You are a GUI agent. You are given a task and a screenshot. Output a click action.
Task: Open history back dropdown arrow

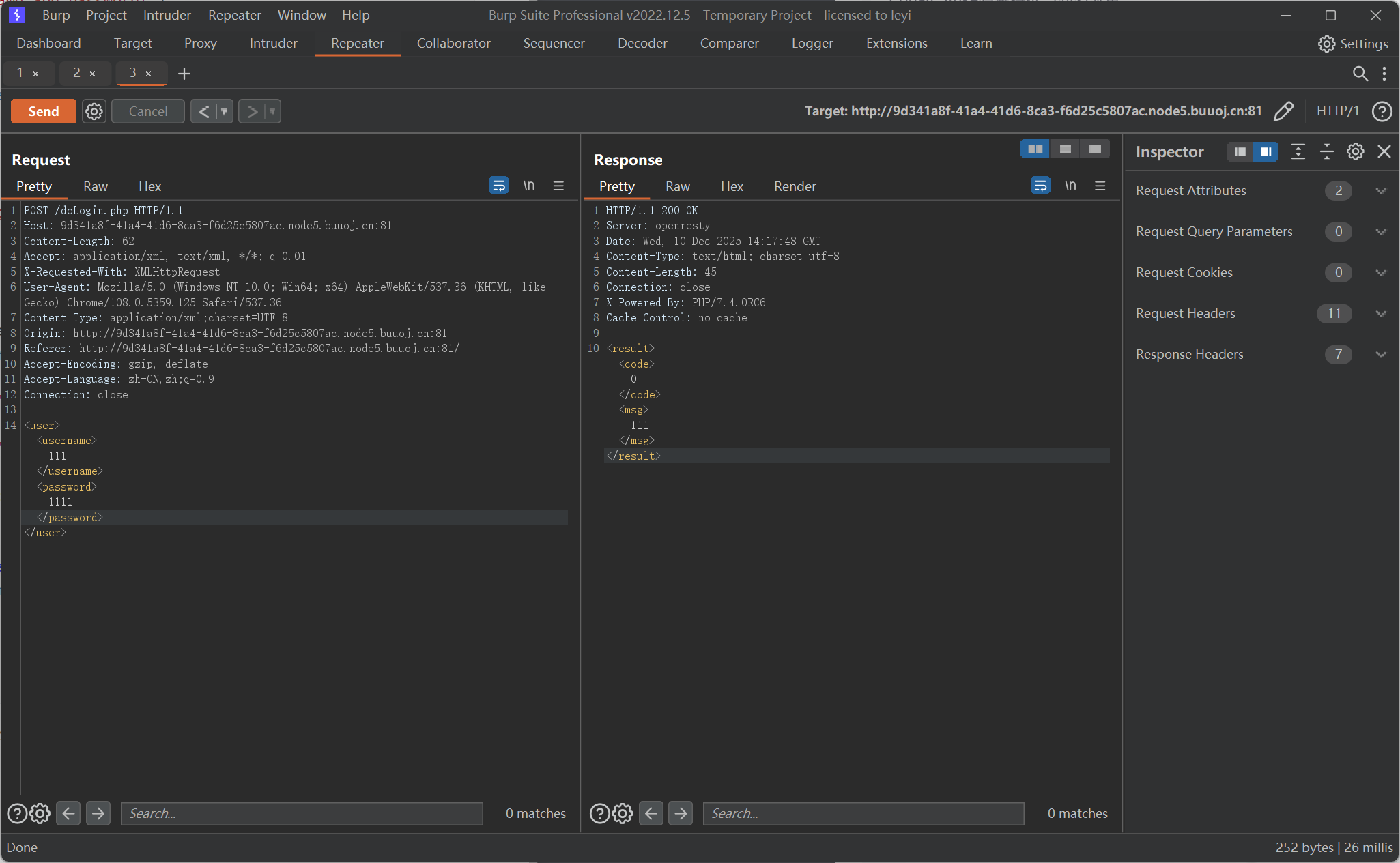pos(224,111)
